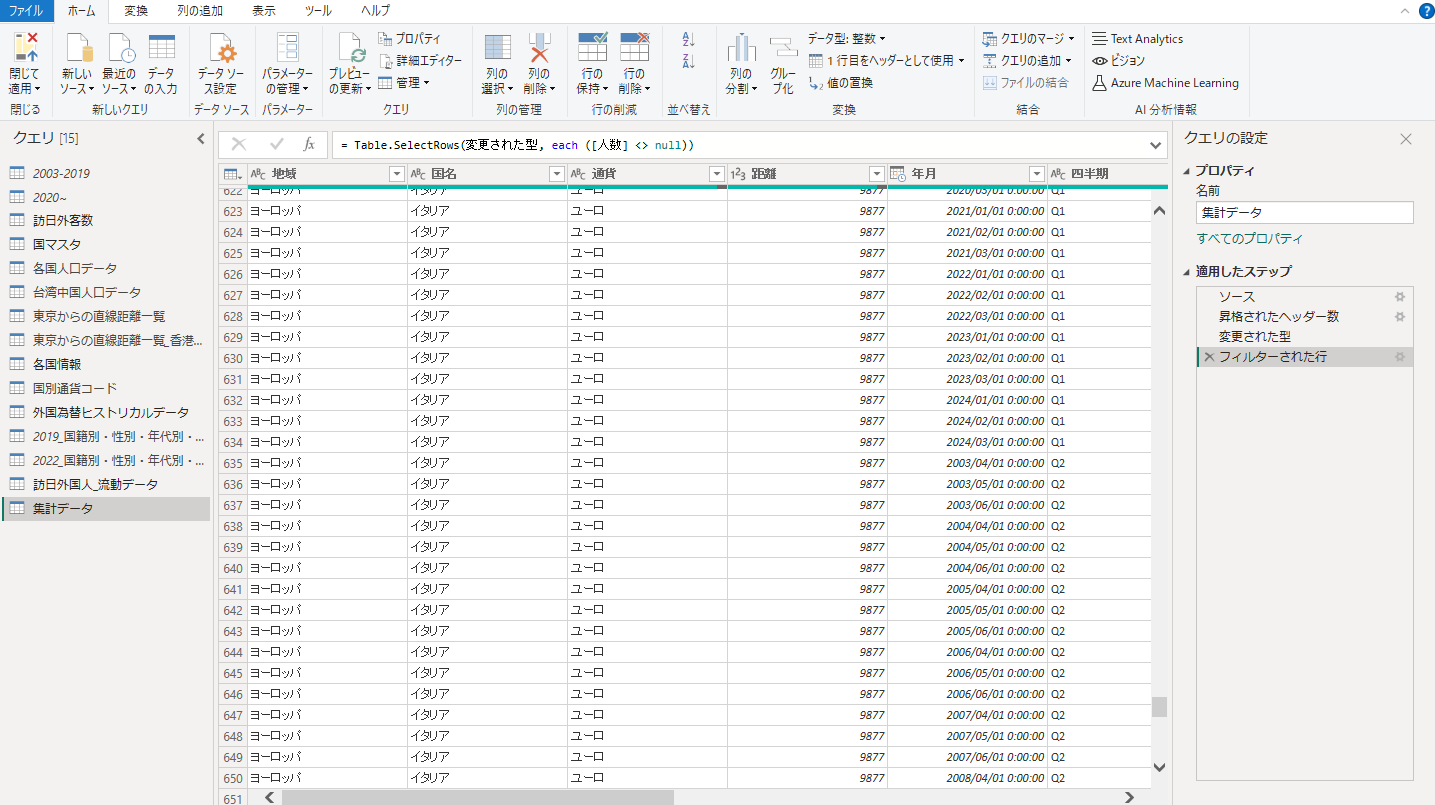Click 行の削除 (Remove Rows) icon
This screenshot has width=1435, height=805.
pos(635,47)
